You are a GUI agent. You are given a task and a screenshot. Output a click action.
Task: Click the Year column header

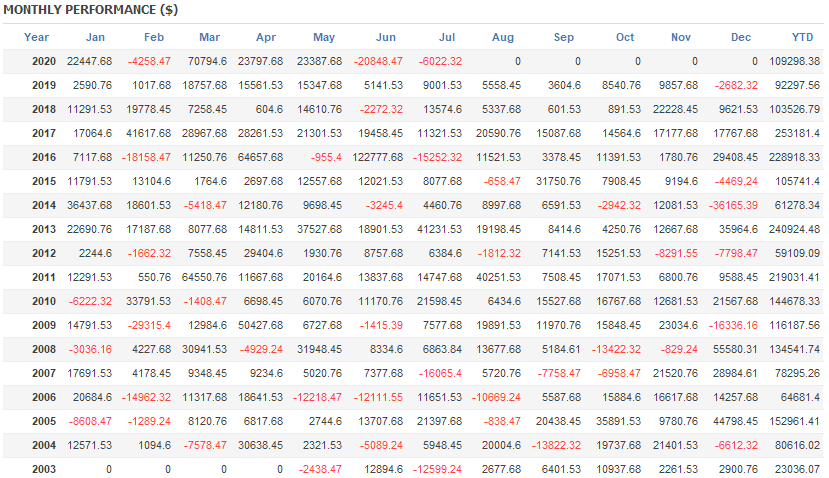tap(36, 37)
